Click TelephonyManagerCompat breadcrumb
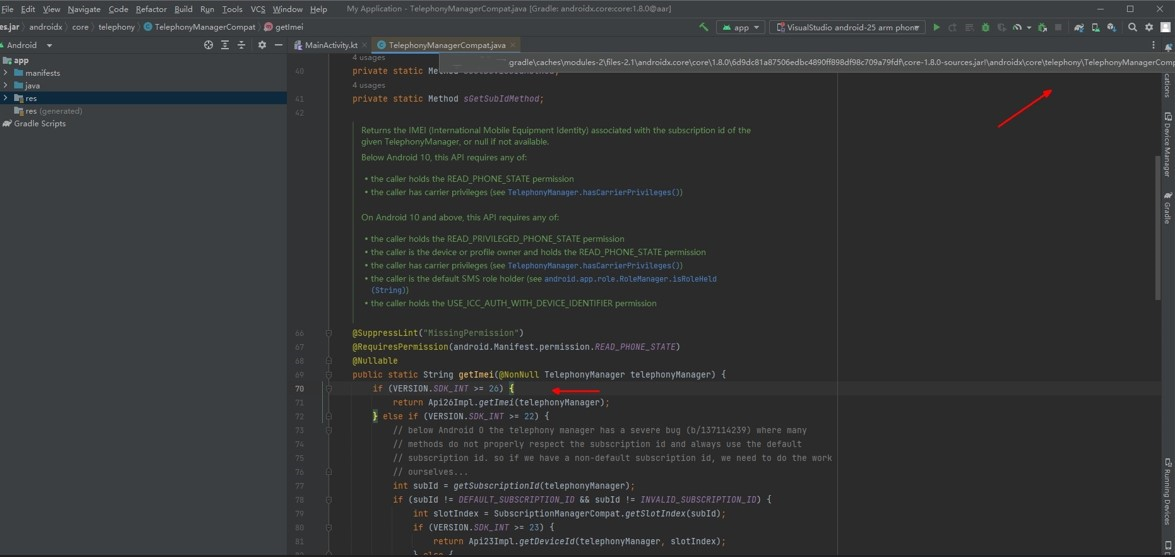Viewport: 1175px width, 557px height. tap(199, 27)
